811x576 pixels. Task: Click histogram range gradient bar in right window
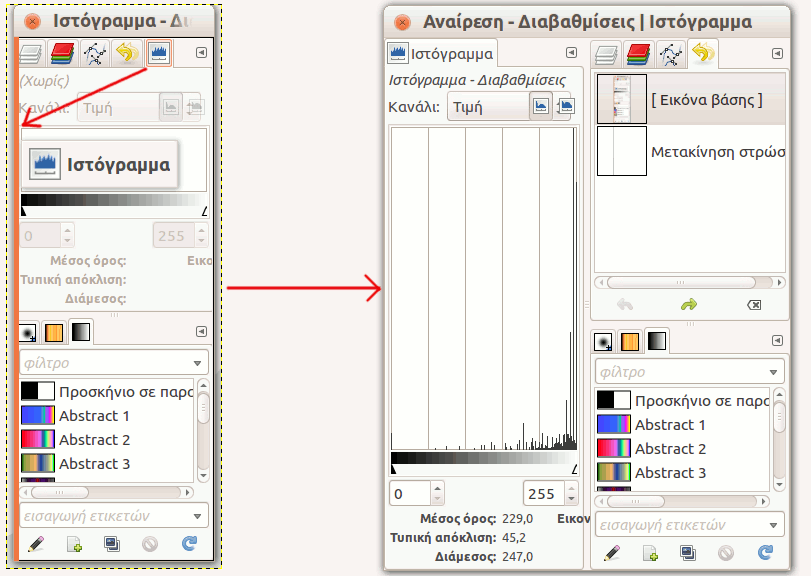(483, 459)
